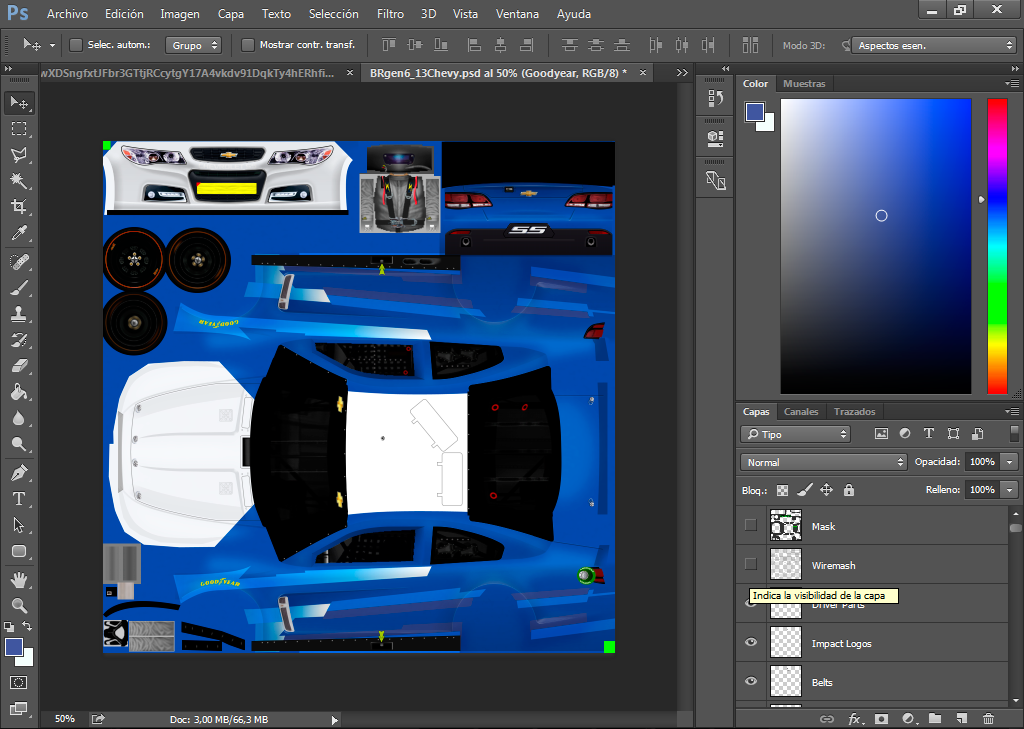Select the Clone Stamp tool
This screenshot has width=1024, height=729.
(19, 314)
